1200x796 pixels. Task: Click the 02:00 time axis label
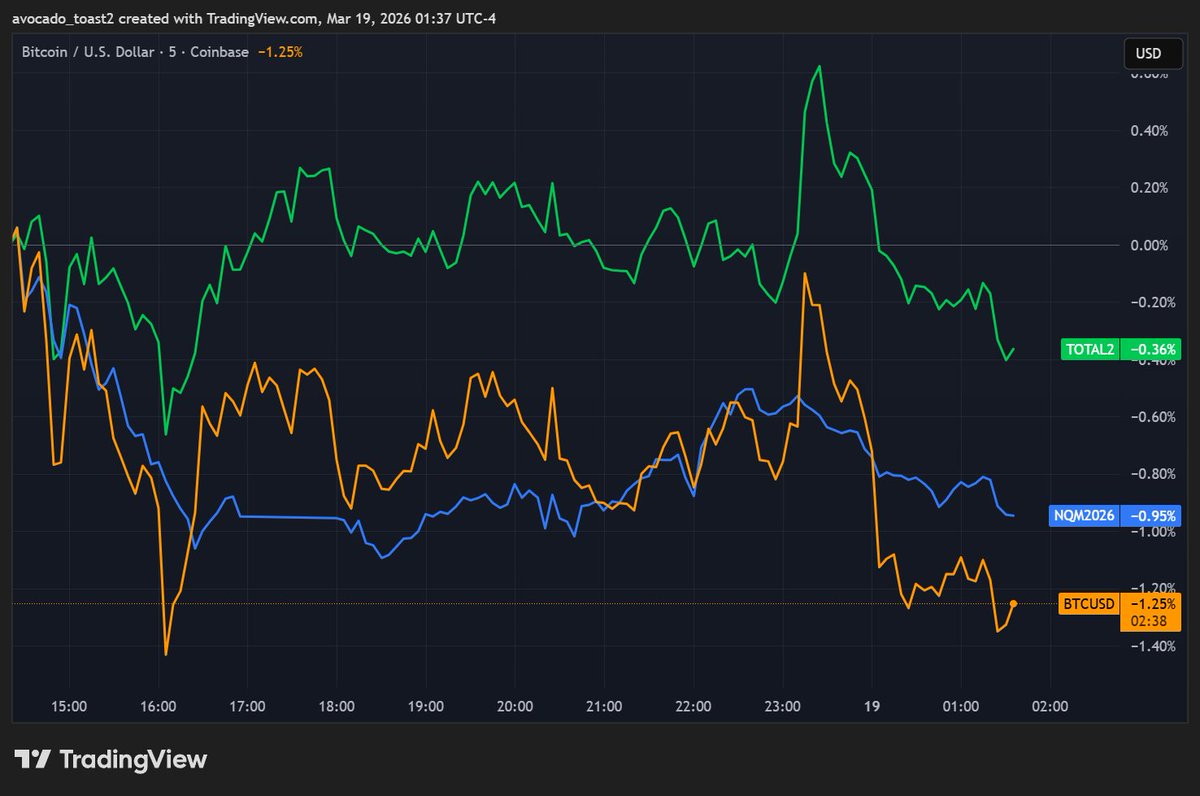tap(1050, 706)
